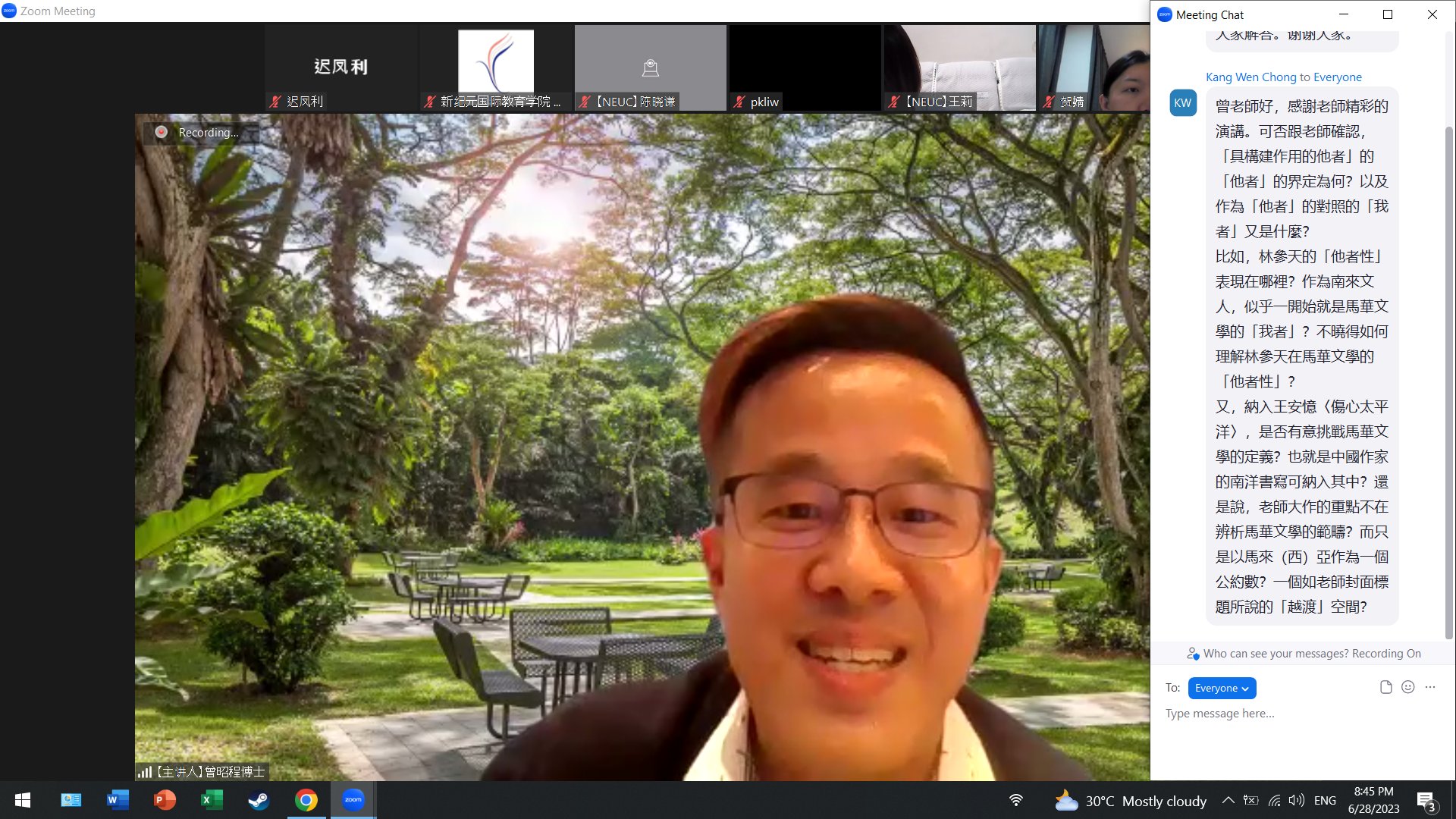Click the Zoom Meeting window icon

click(9, 11)
